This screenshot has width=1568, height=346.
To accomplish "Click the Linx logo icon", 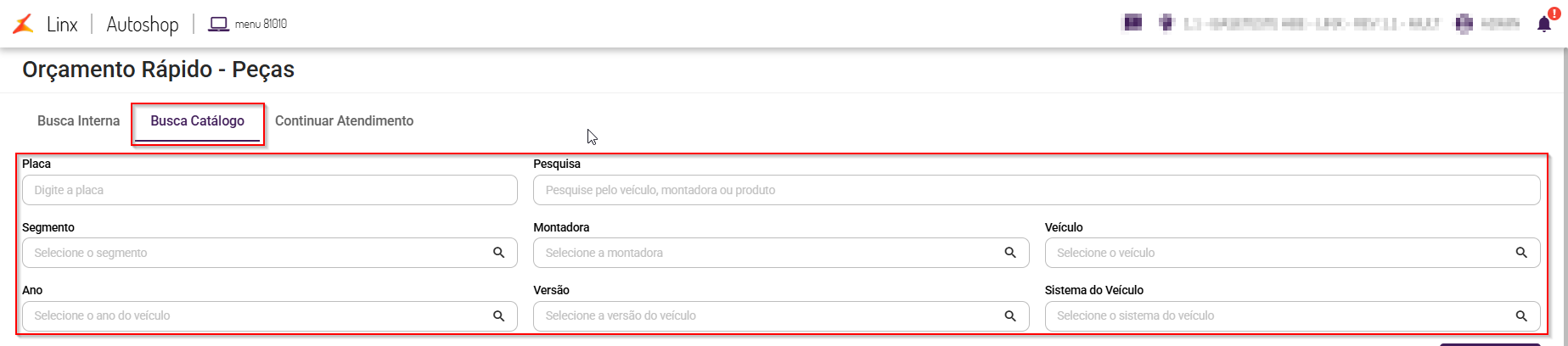I will pos(24,24).
